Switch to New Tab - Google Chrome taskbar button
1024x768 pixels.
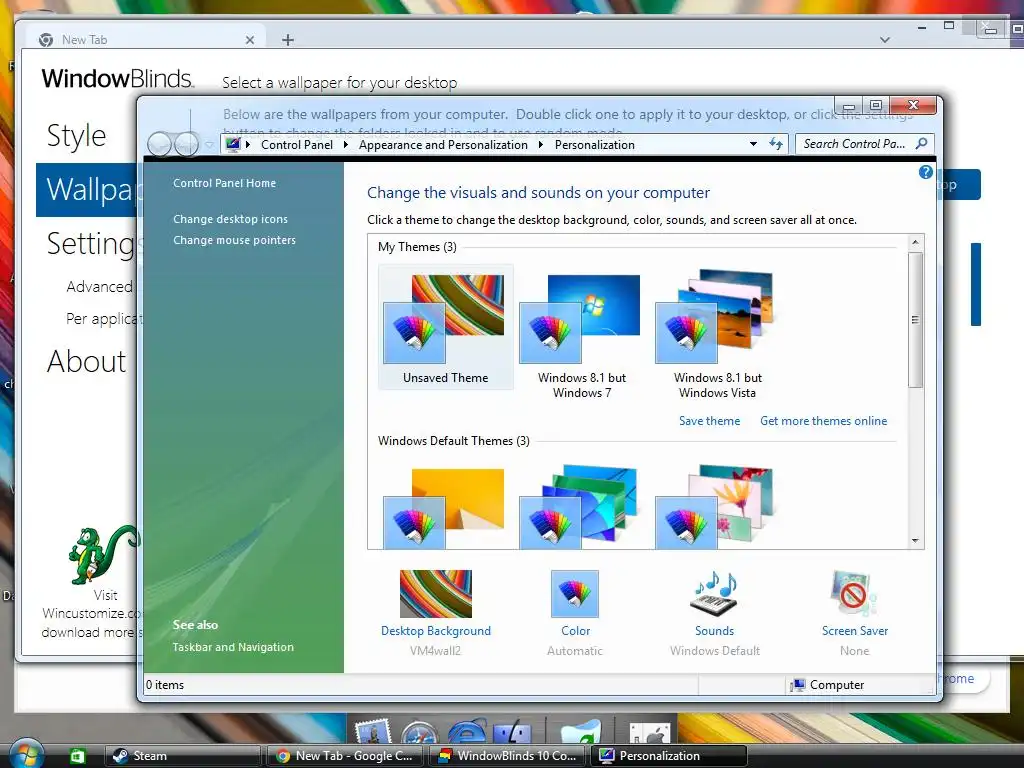tap(345, 756)
